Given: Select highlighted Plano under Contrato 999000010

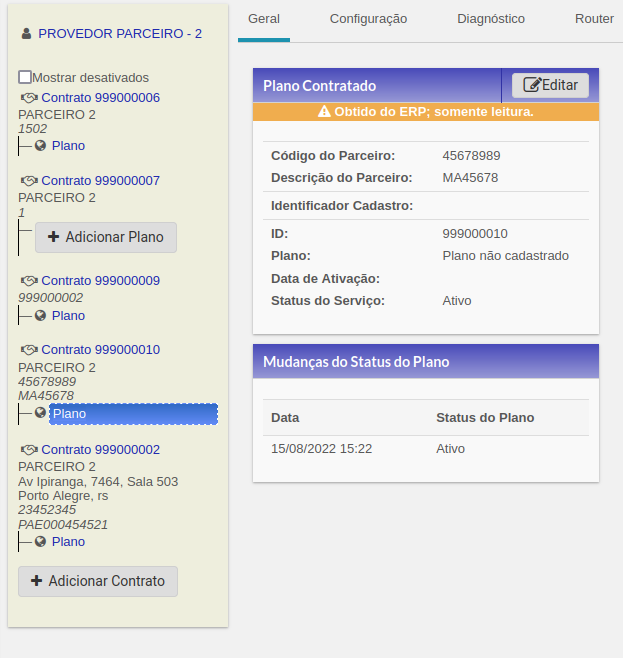Looking at the screenshot, I should click(x=133, y=414).
